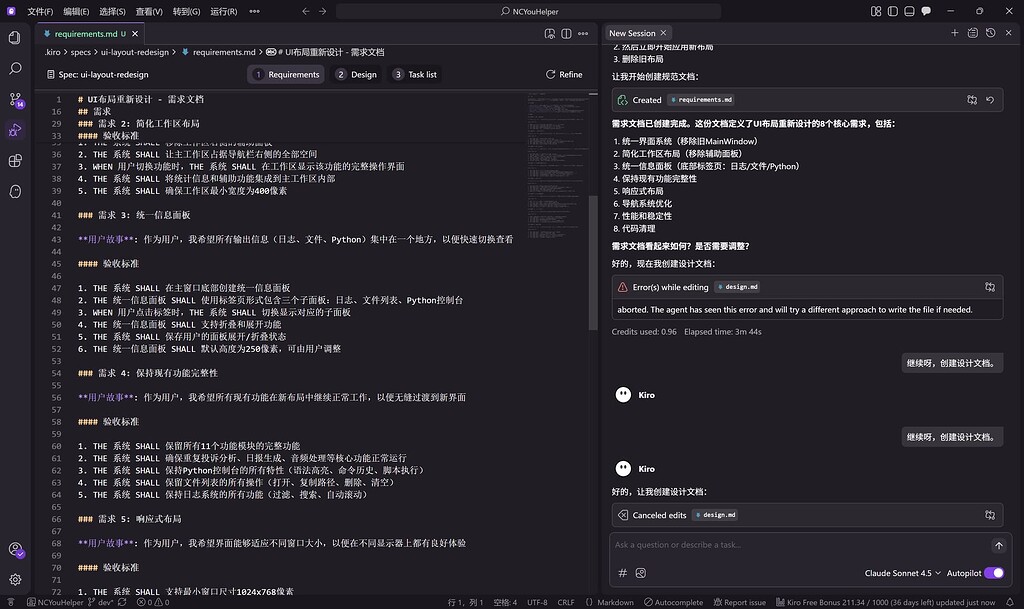Select the Requirements spec tab
The height and width of the screenshot is (609, 1024).
coord(286,74)
